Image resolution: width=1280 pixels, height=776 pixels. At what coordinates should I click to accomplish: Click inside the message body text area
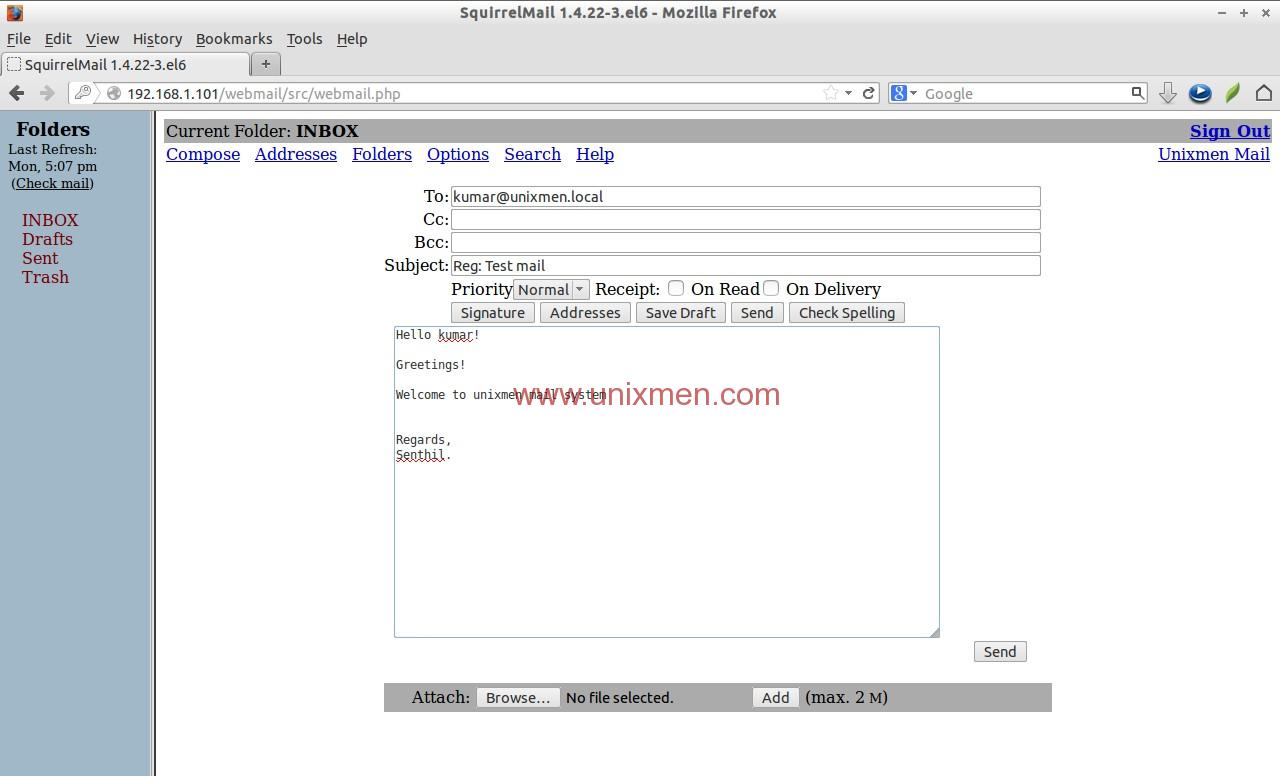click(x=667, y=482)
